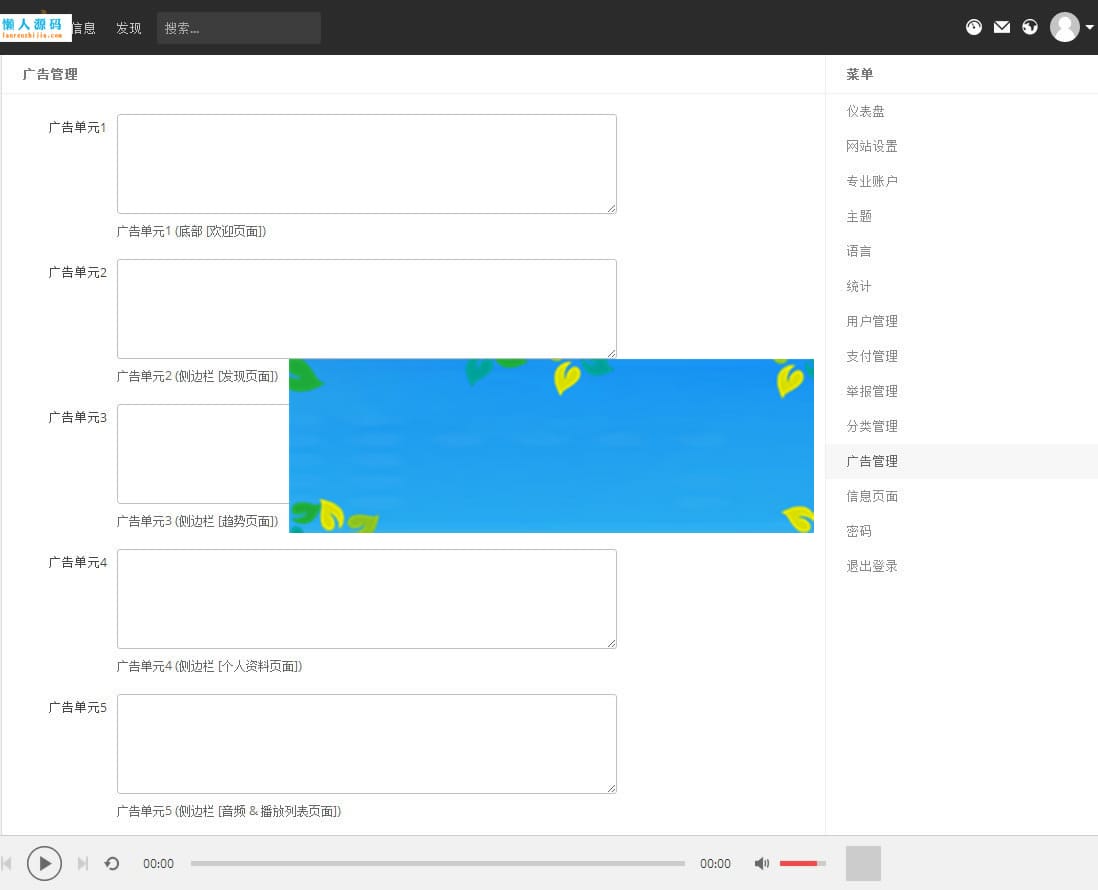This screenshot has width=1098, height=890.
Task: Click the 广告单元1 text area
Action: tap(366, 164)
